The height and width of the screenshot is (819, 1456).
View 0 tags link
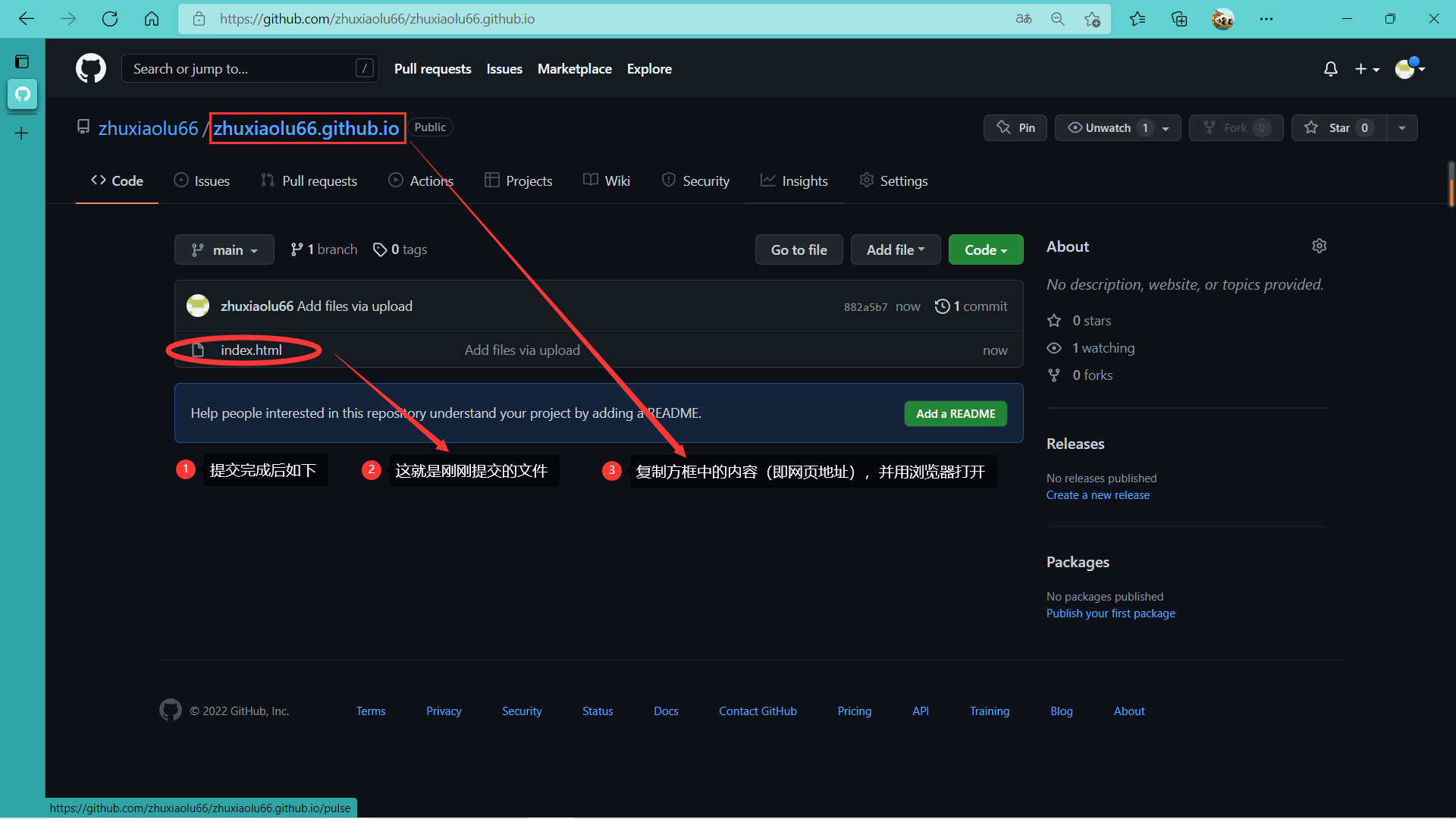(x=400, y=249)
